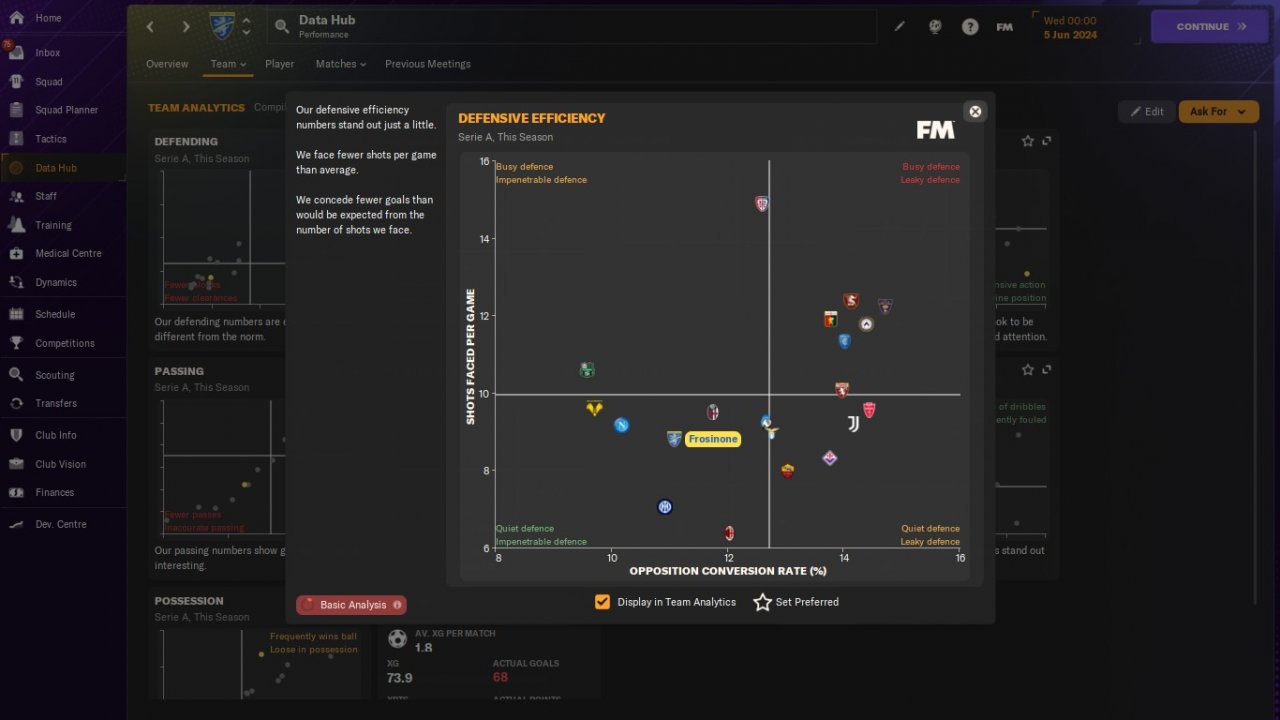Switch to the Player tab
This screenshot has width=1280, height=720.
pos(280,64)
